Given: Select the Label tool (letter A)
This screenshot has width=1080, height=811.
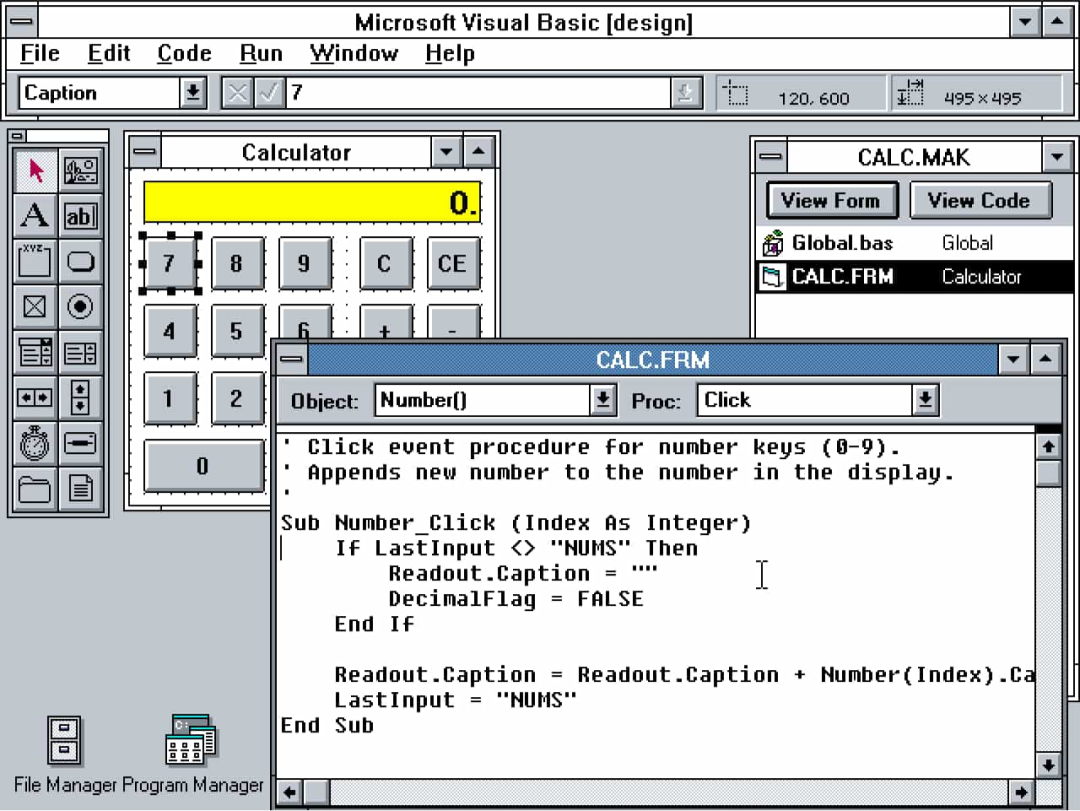Looking at the screenshot, I should click(34, 216).
